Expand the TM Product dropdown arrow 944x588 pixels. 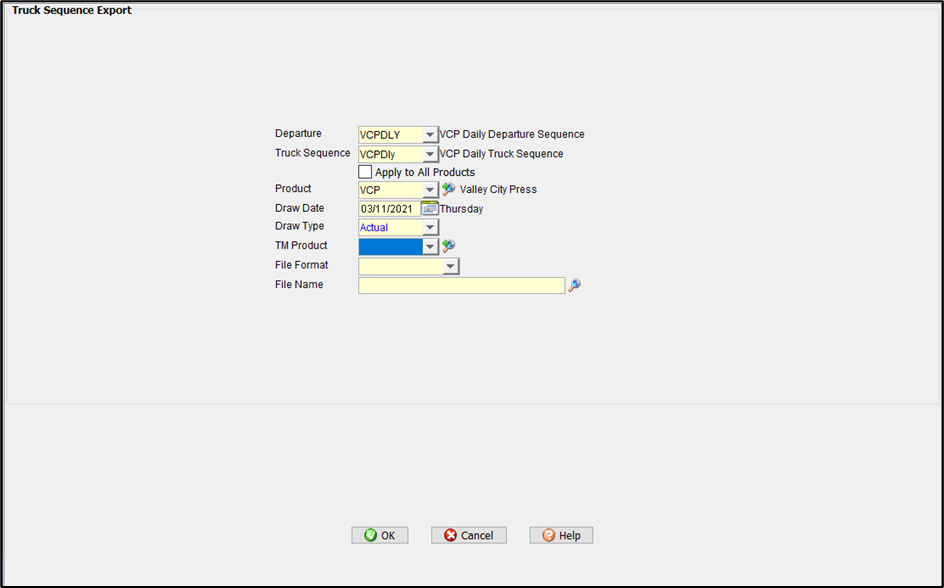point(430,246)
